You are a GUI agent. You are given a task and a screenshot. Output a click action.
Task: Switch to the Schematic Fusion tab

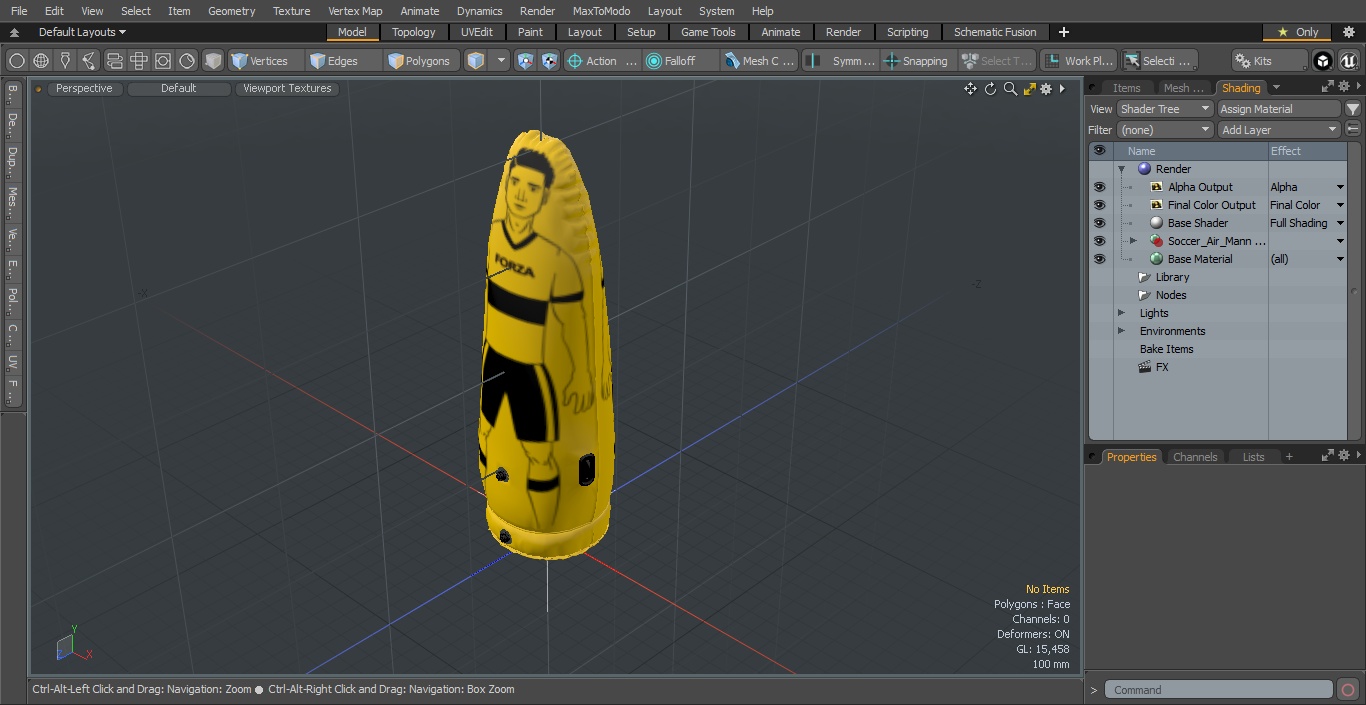995,32
